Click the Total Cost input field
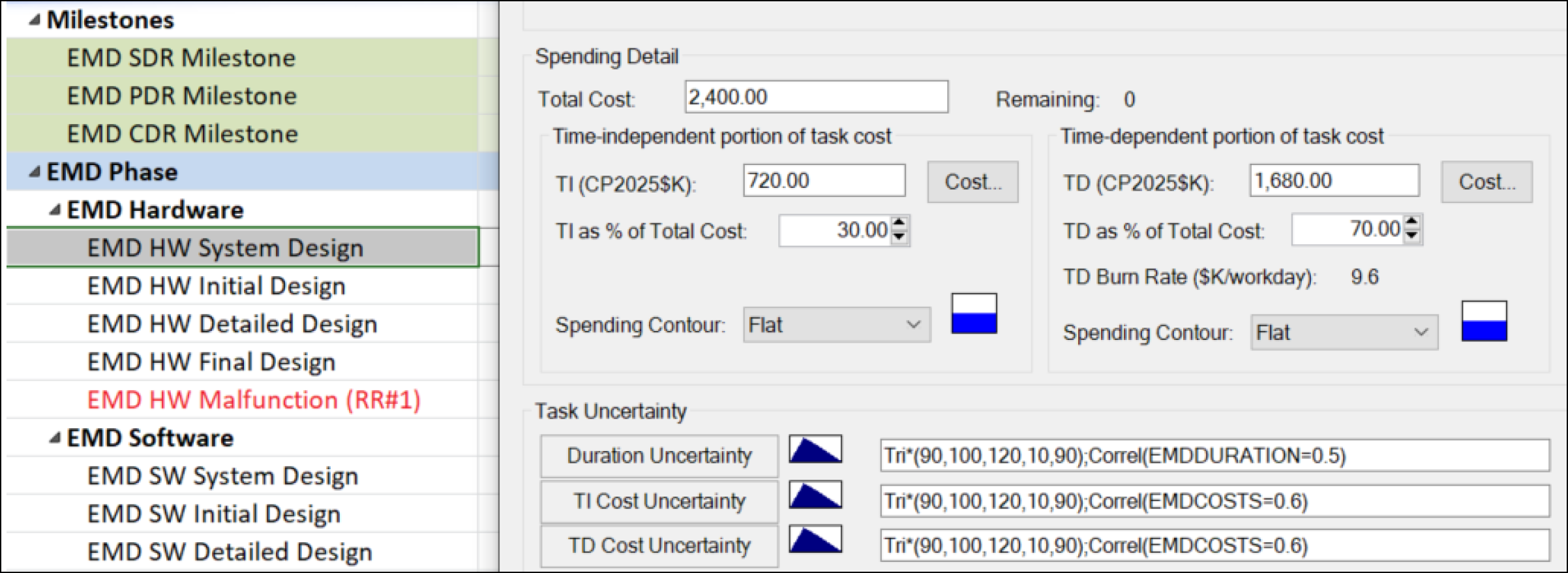Image resolution: width=1568 pixels, height=573 pixels. pyautogui.click(x=816, y=97)
